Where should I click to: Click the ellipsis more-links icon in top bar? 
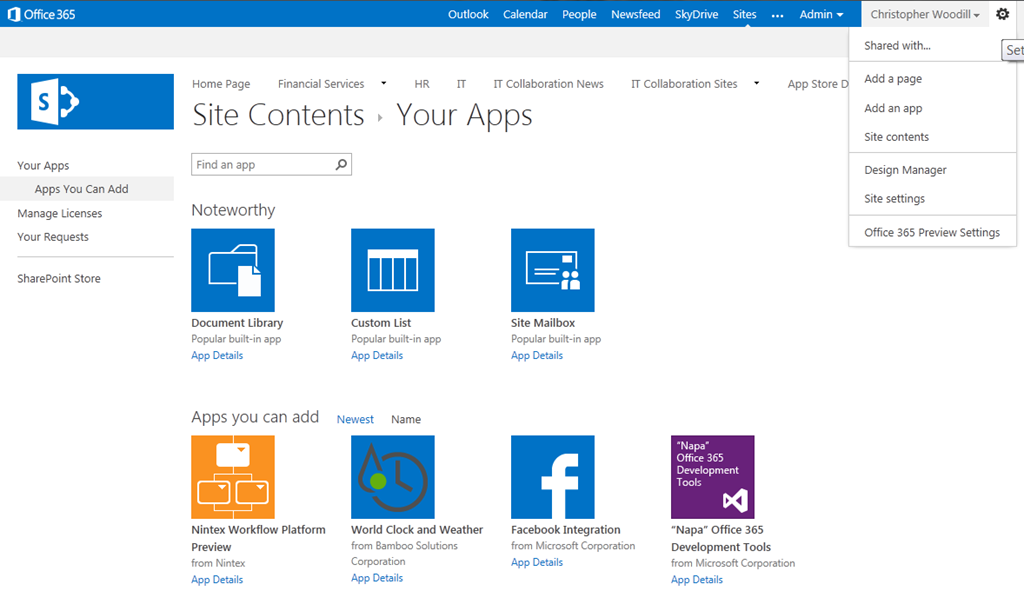777,15
